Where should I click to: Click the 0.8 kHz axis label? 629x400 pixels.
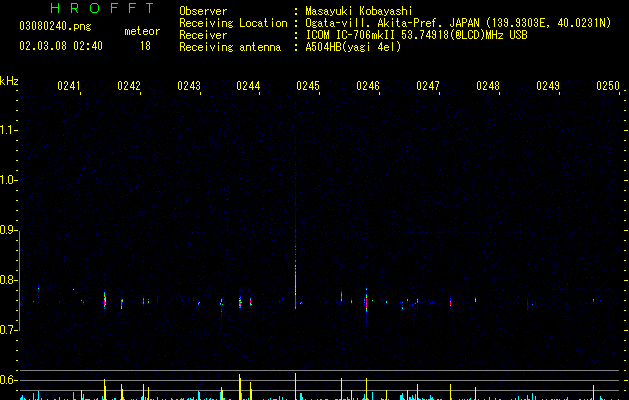point(8,280)
